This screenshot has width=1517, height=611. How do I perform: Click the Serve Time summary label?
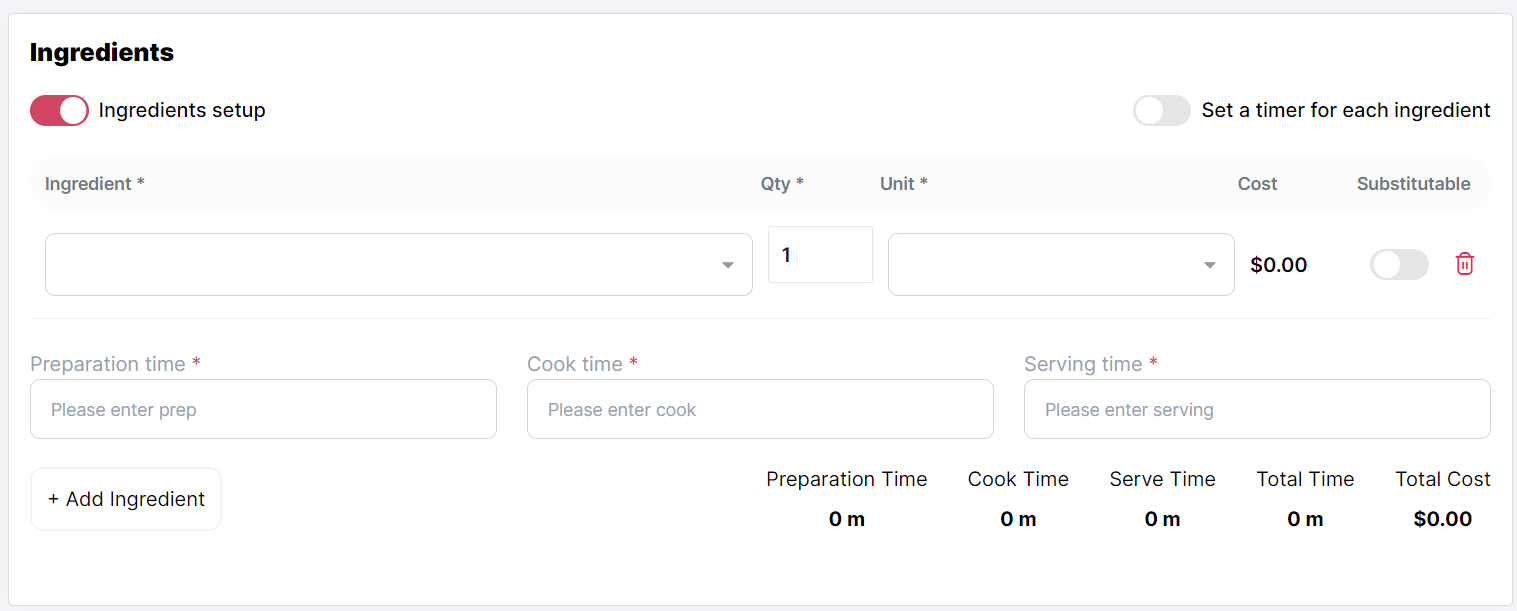tap(1162, 479)
